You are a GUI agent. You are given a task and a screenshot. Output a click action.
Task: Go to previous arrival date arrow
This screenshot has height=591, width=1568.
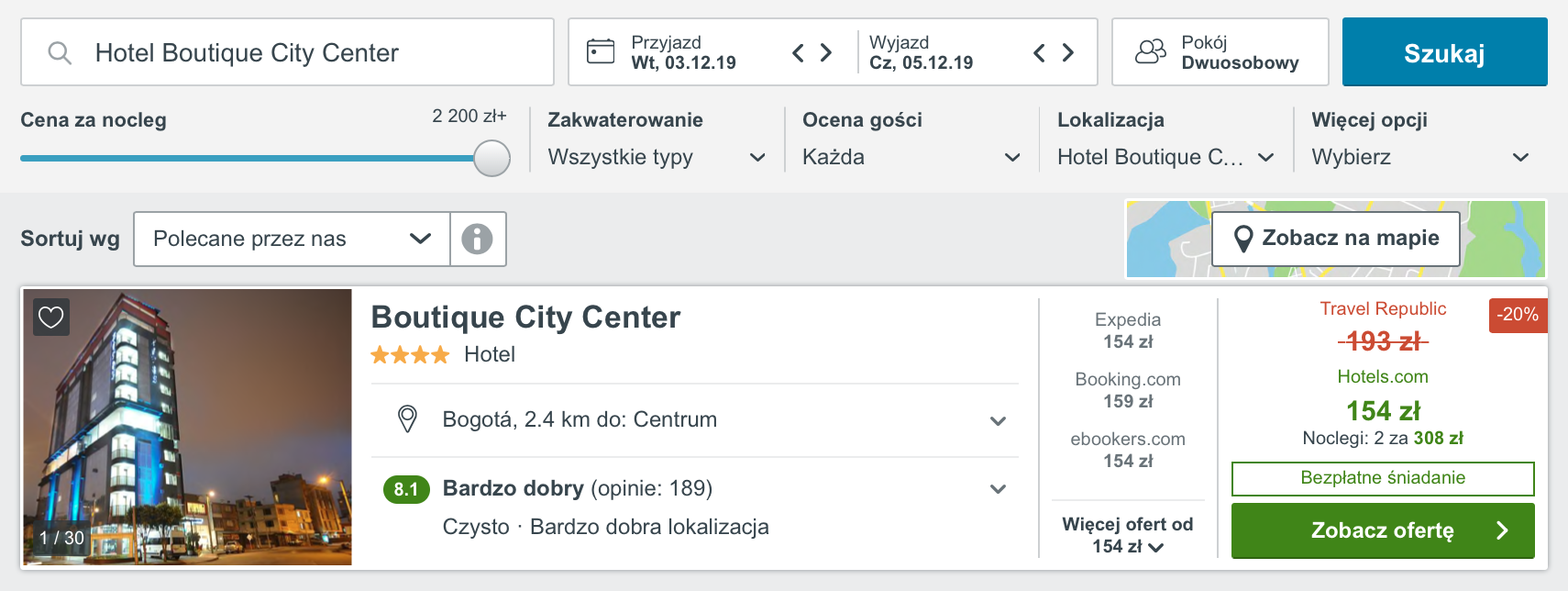coord(798,52)
